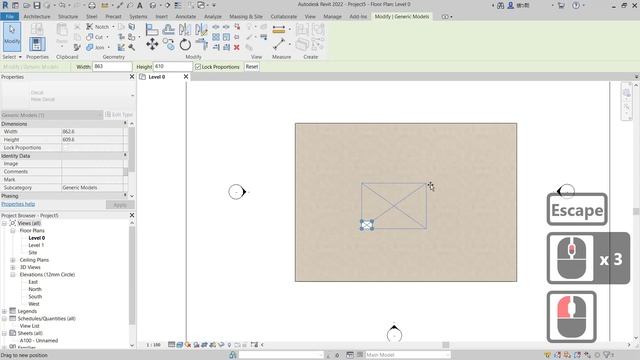Viewport: 640px width, 360px height.
Task: Activate the Move tool
Action: 152,44
